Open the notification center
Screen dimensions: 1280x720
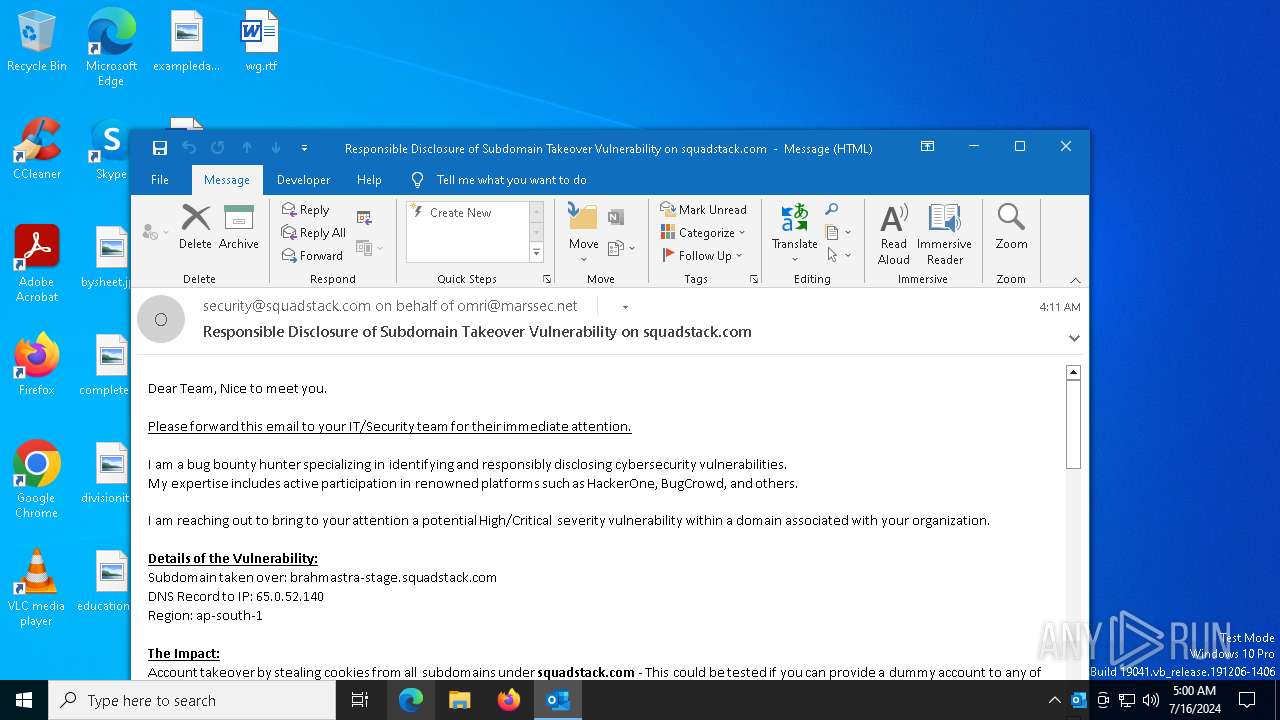pos(1247,700)
